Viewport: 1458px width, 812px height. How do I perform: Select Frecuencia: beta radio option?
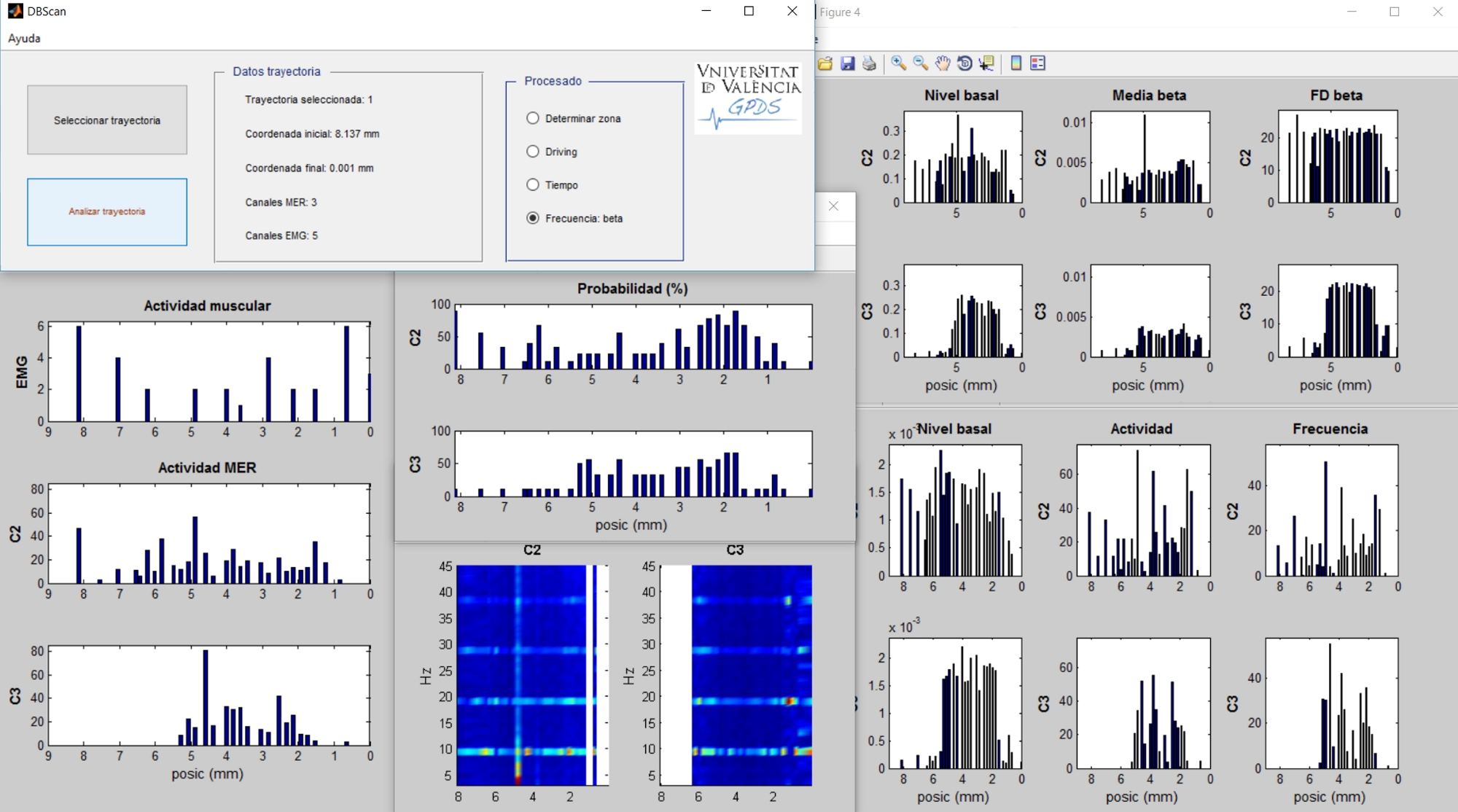click(533, 218)
